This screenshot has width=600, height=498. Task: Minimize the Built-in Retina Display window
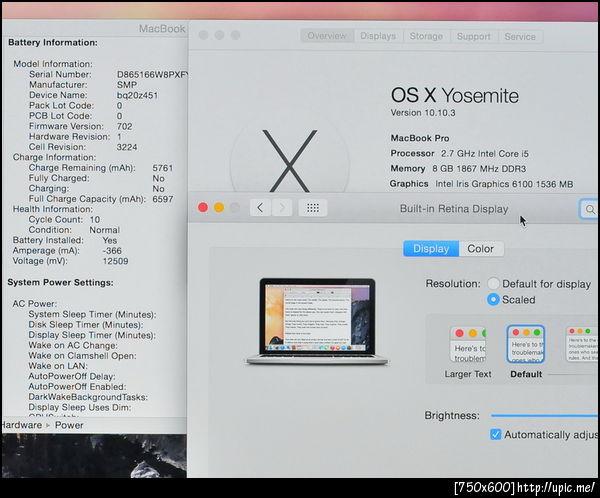[219, 207]
